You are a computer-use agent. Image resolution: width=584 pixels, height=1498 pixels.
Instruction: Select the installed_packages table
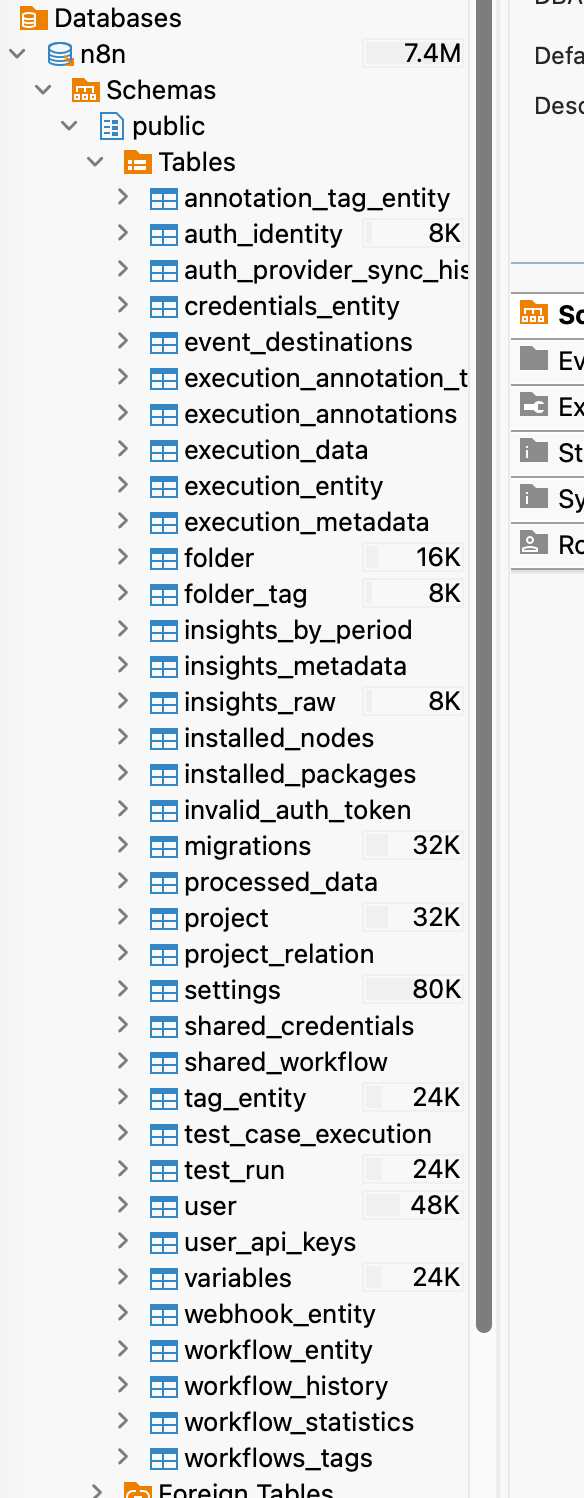(x=300, y=774)
